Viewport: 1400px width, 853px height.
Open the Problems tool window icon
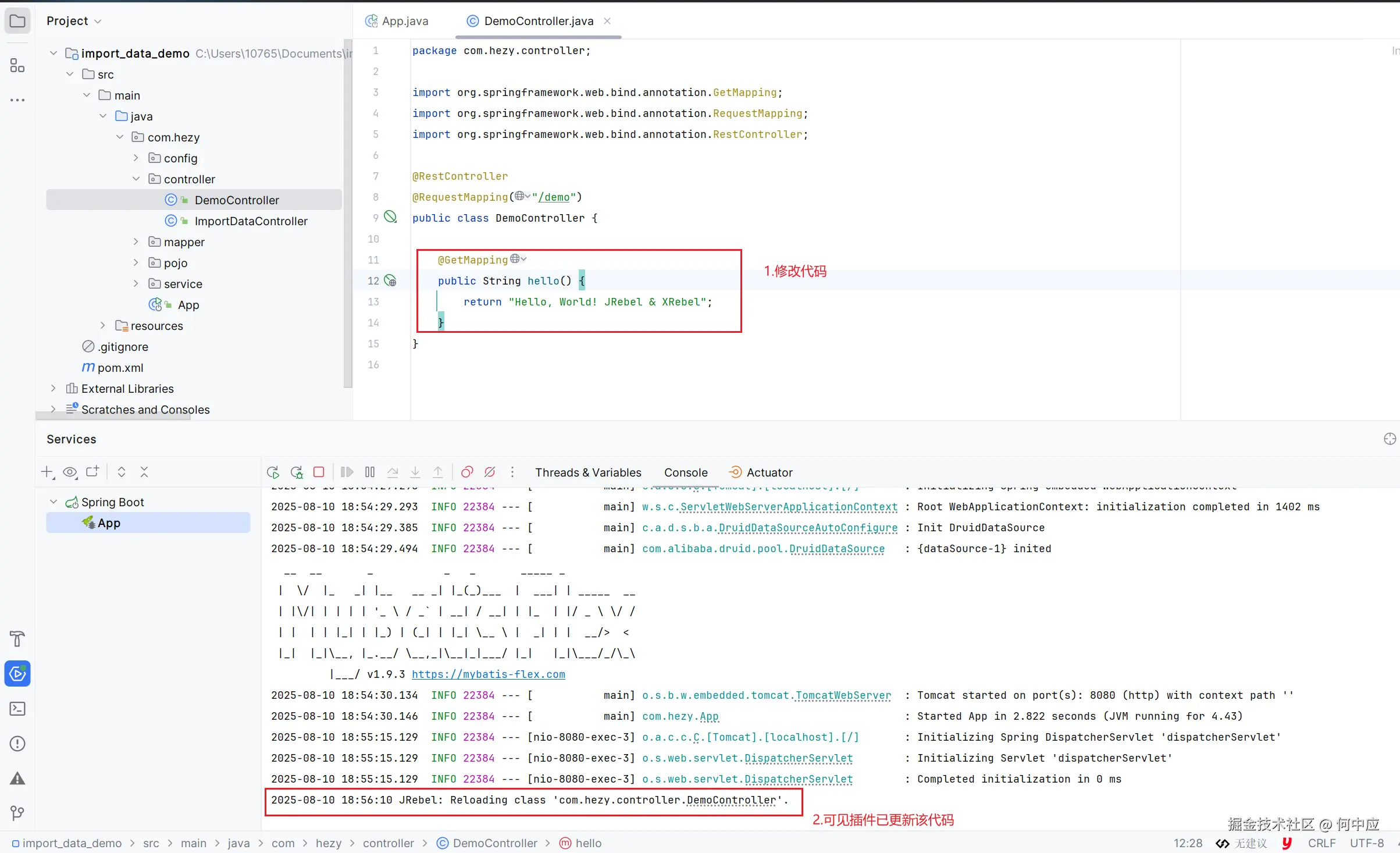click(17, 744)
